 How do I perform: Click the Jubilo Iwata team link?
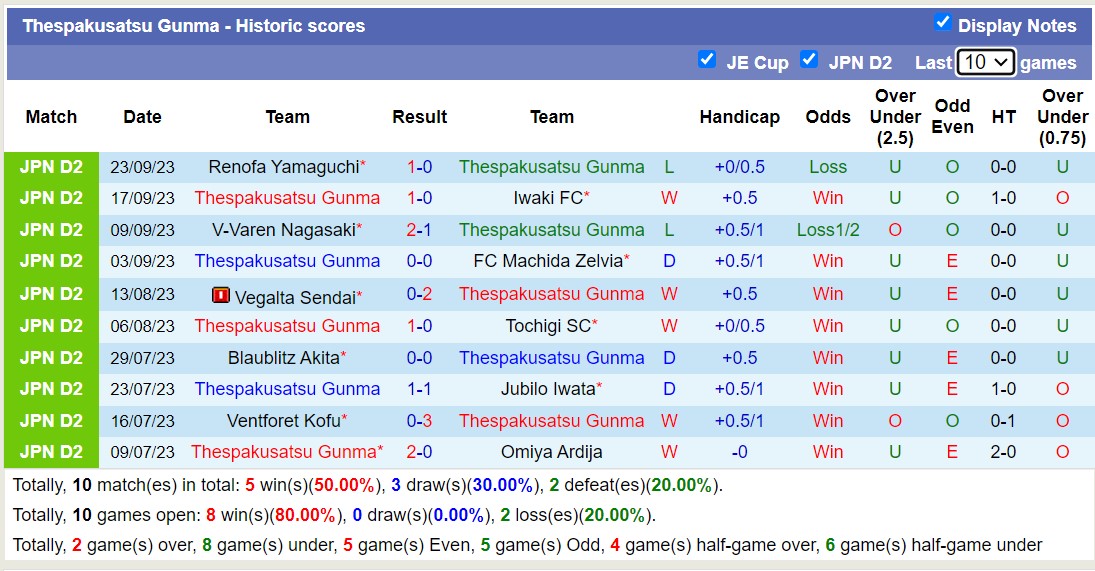tap(548, 389)
